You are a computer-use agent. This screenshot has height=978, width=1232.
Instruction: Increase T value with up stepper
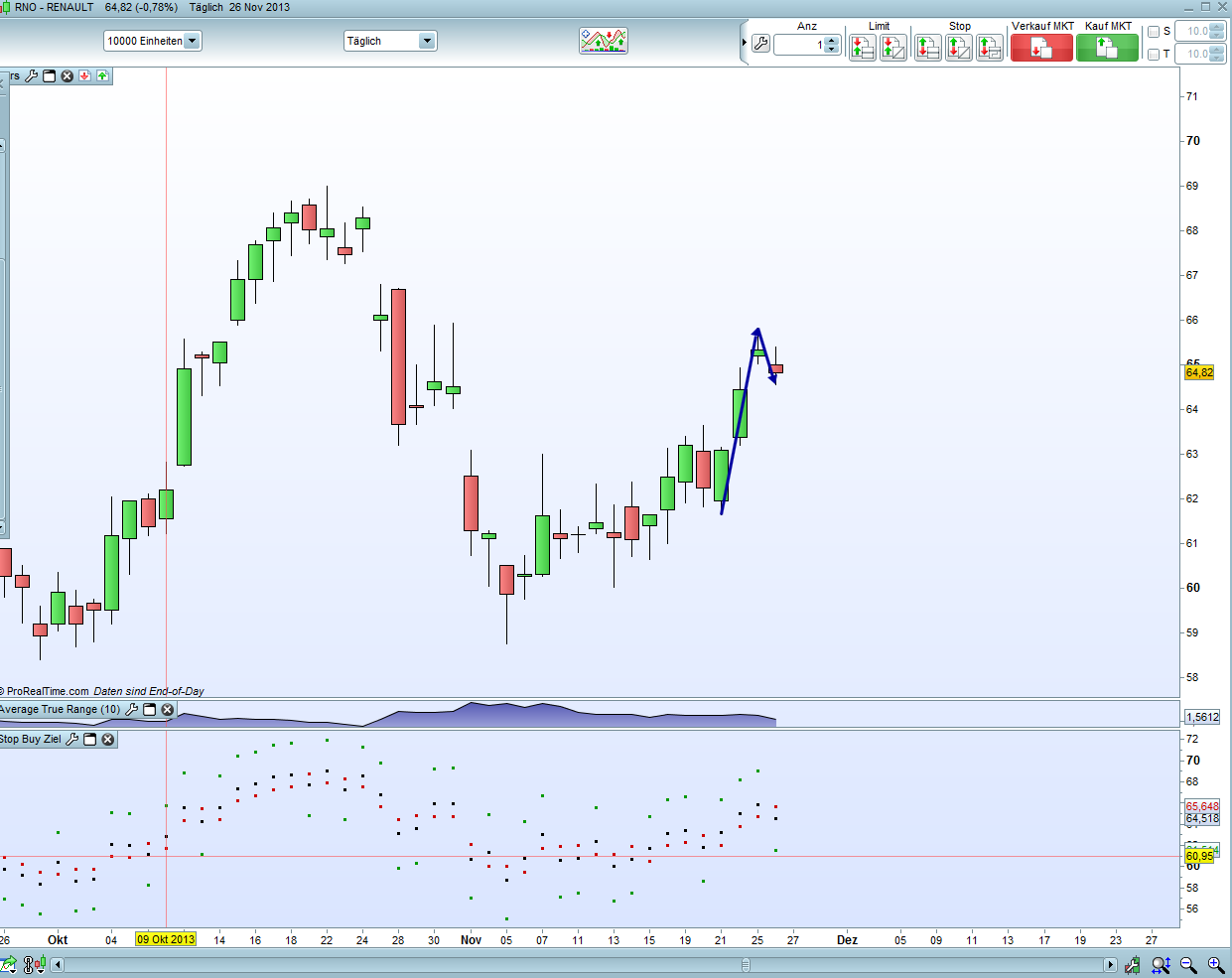[x=1218, y=51]
